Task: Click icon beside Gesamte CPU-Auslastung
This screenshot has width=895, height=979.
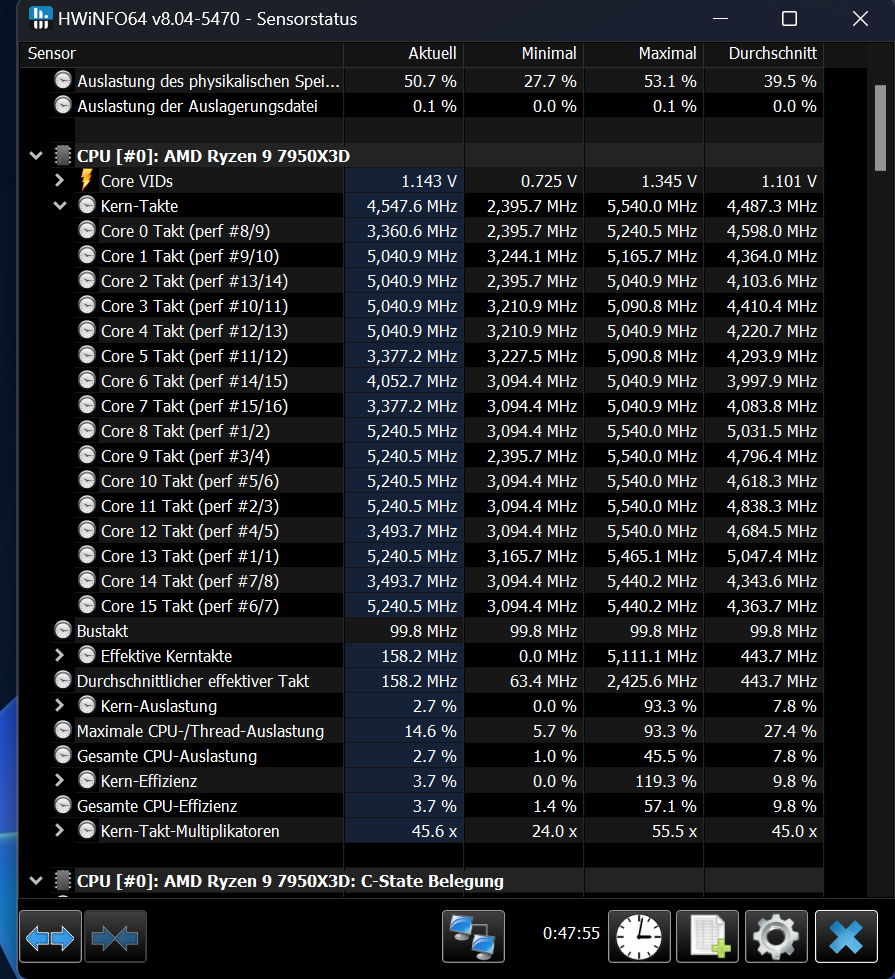Action: (62, 755)
